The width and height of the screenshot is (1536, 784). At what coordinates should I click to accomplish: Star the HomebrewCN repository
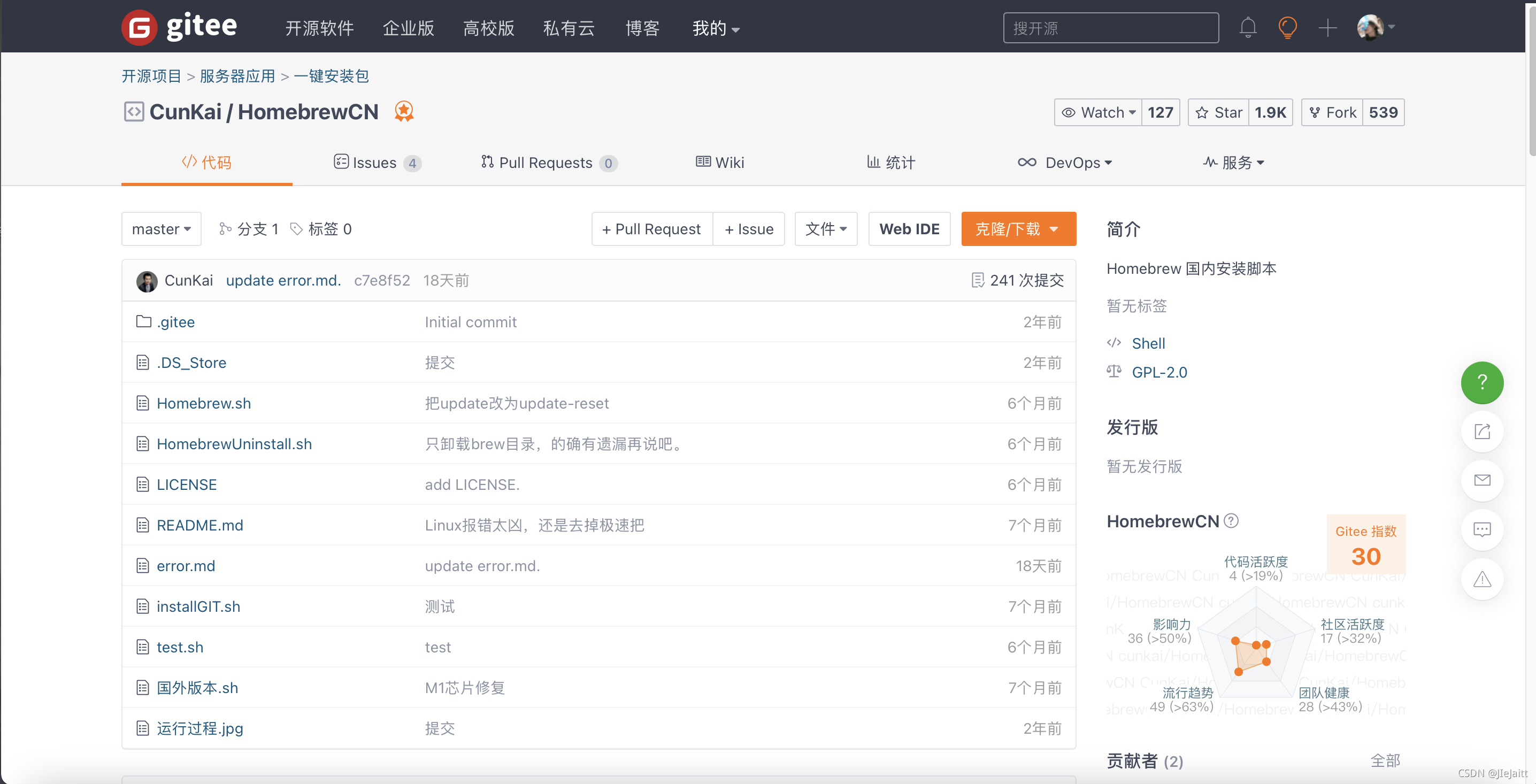click(1218, 112)
